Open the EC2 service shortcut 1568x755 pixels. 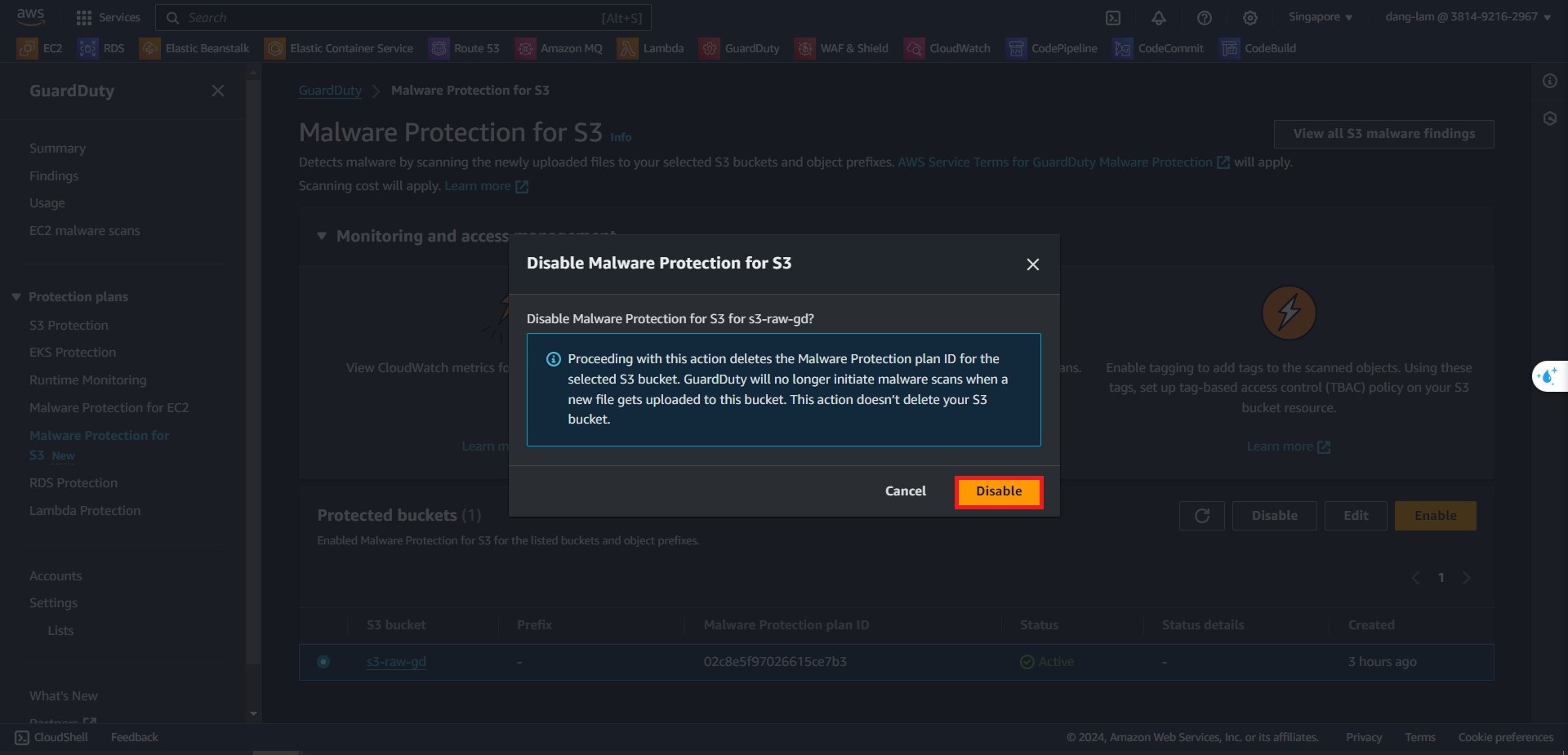click(40, 48)
